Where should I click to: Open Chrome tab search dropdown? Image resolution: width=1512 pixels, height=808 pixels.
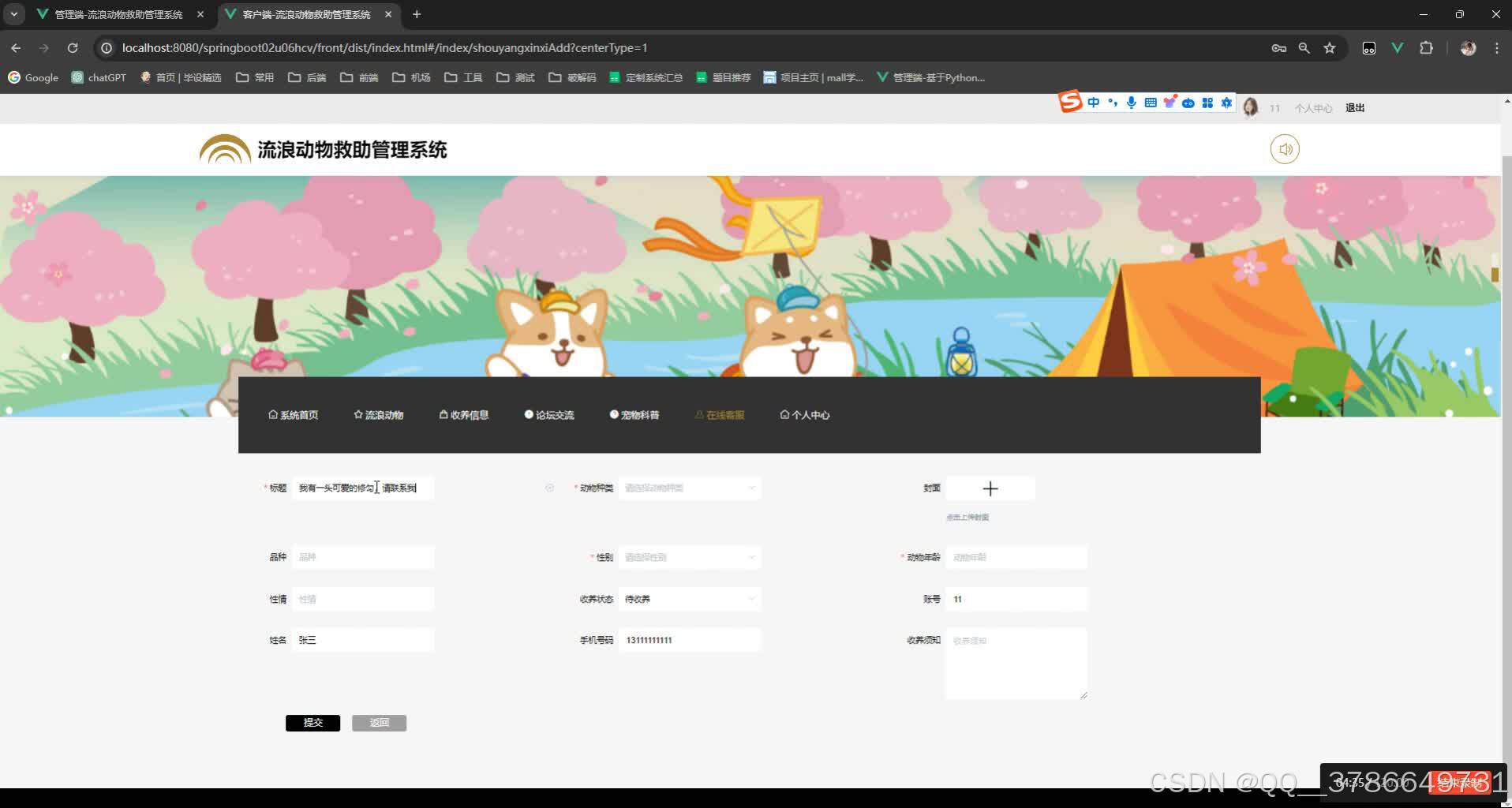pos(14,14)
